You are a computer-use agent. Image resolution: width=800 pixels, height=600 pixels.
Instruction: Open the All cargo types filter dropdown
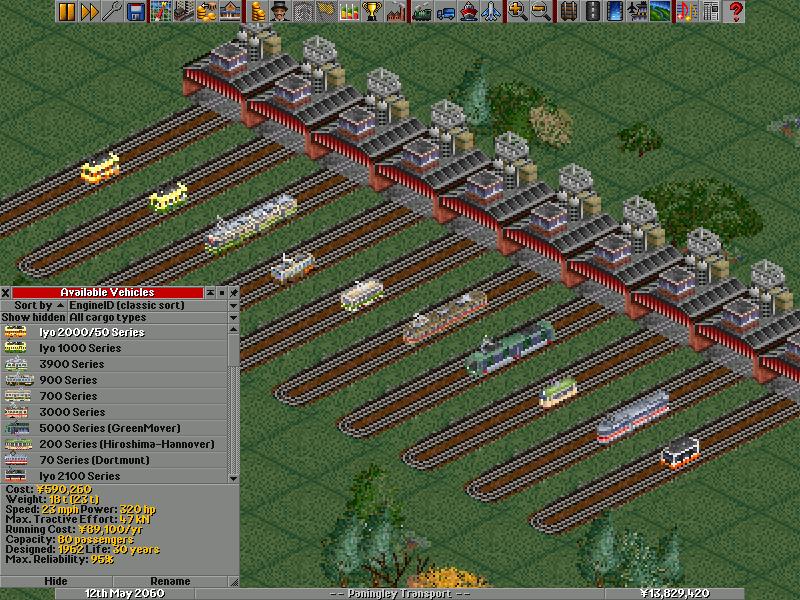click(154, 317)
